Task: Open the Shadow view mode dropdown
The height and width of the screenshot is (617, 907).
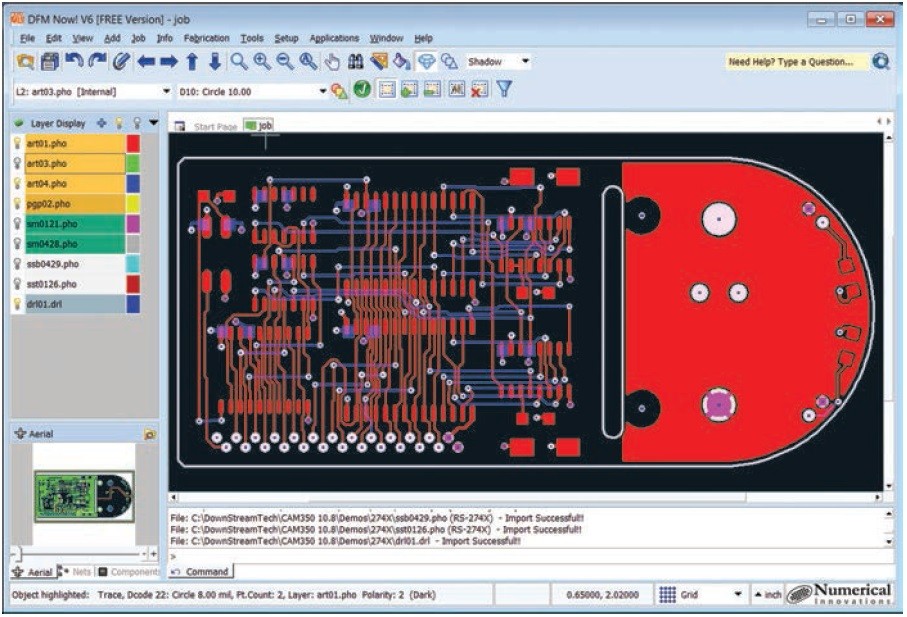Action: pos(498,61)
